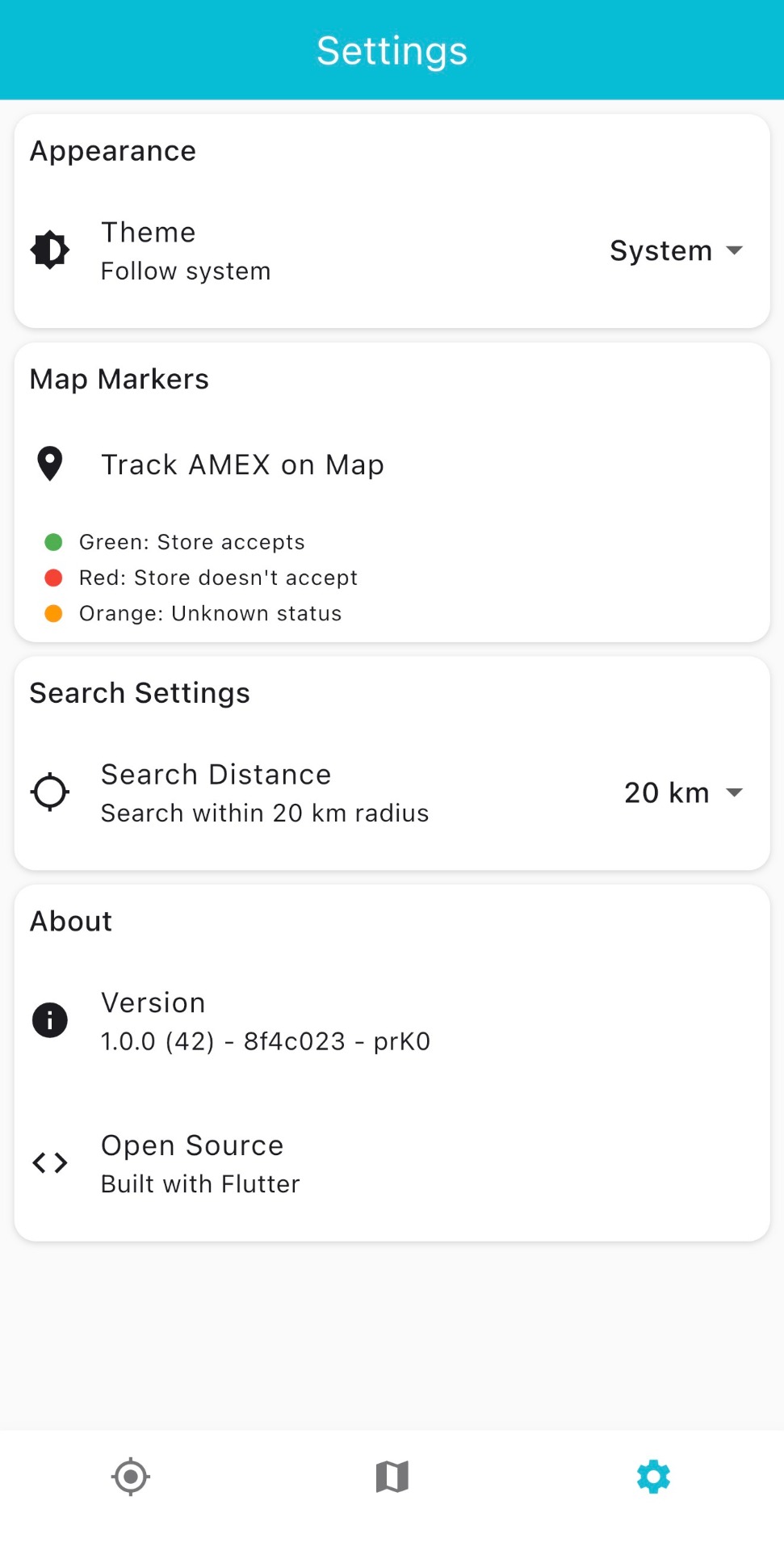The image size is (784, 1551).
Task: Click the map marker pin icon
Action: 50,464
